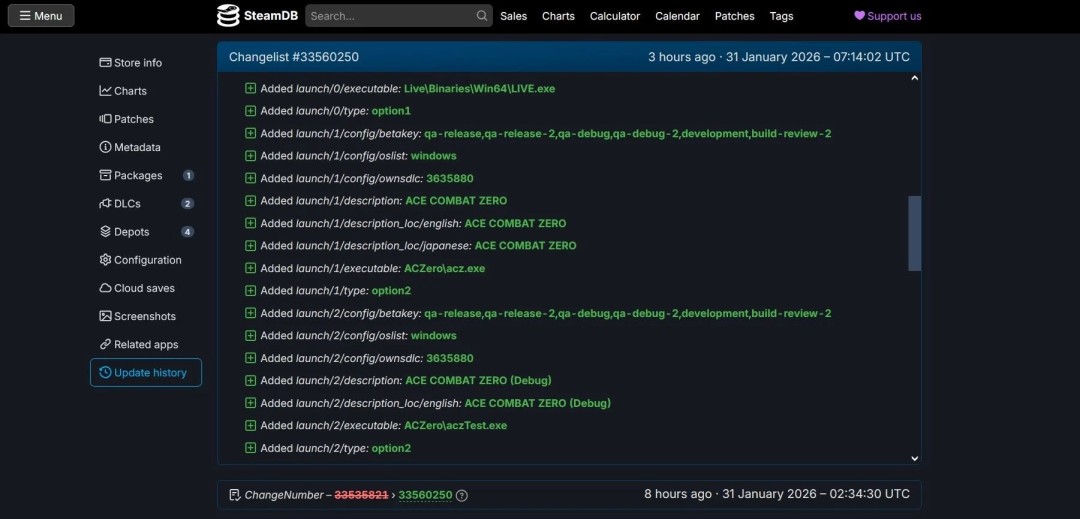Click the SteamDB logo icon
The image size is (1080, 519).
229,16
